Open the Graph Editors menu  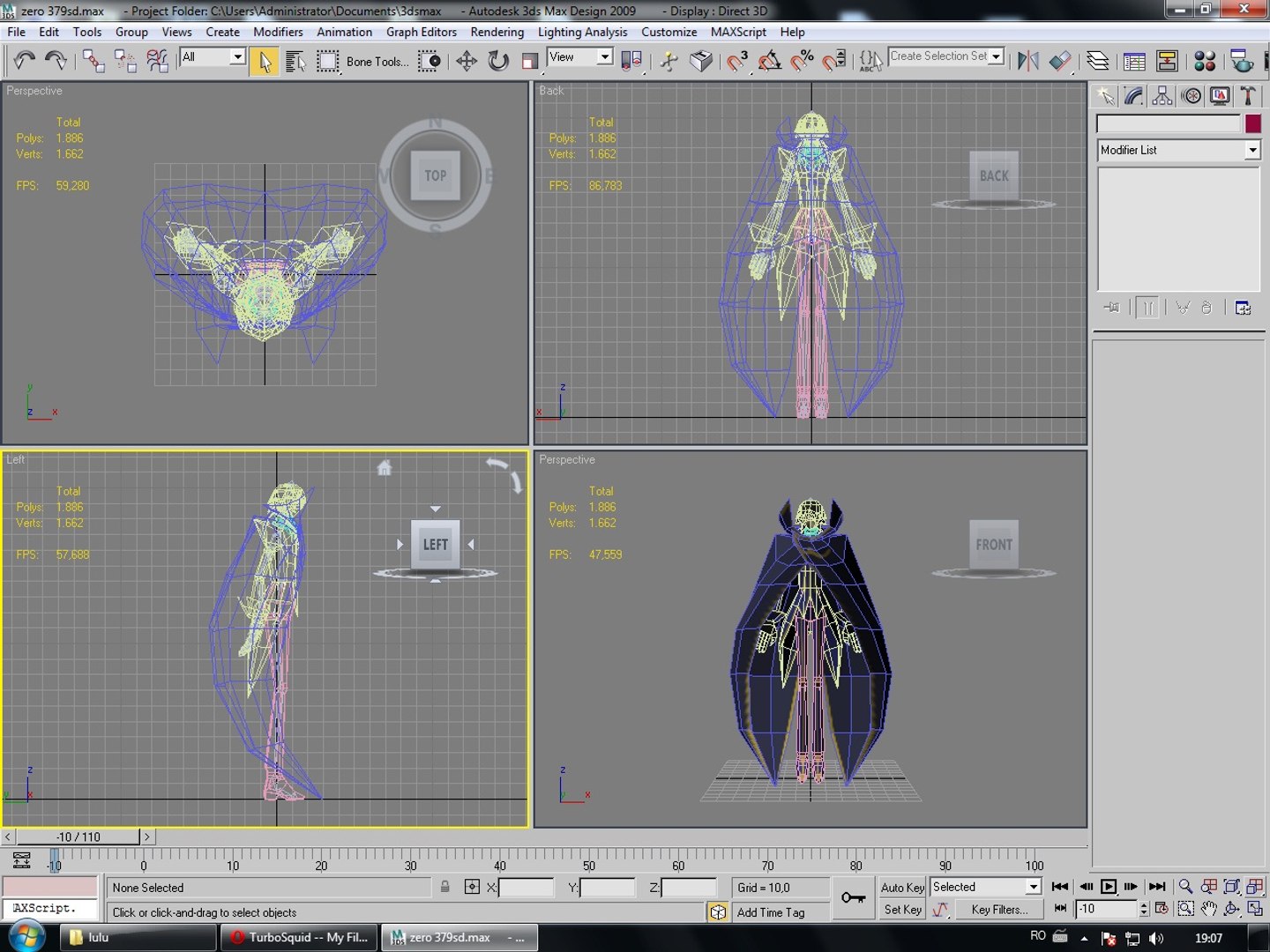tap(421, 32)
